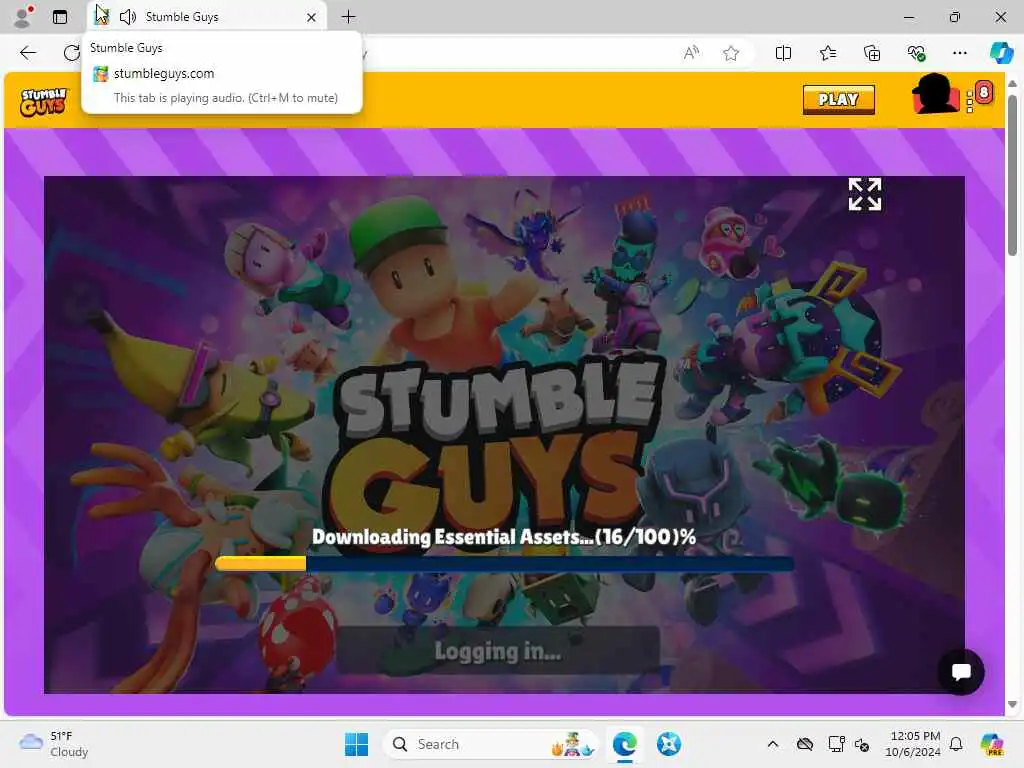Click the orange PLAY button
This screenshot has height=768, width=1024.
pyautogui.click(x=839, y=100)
